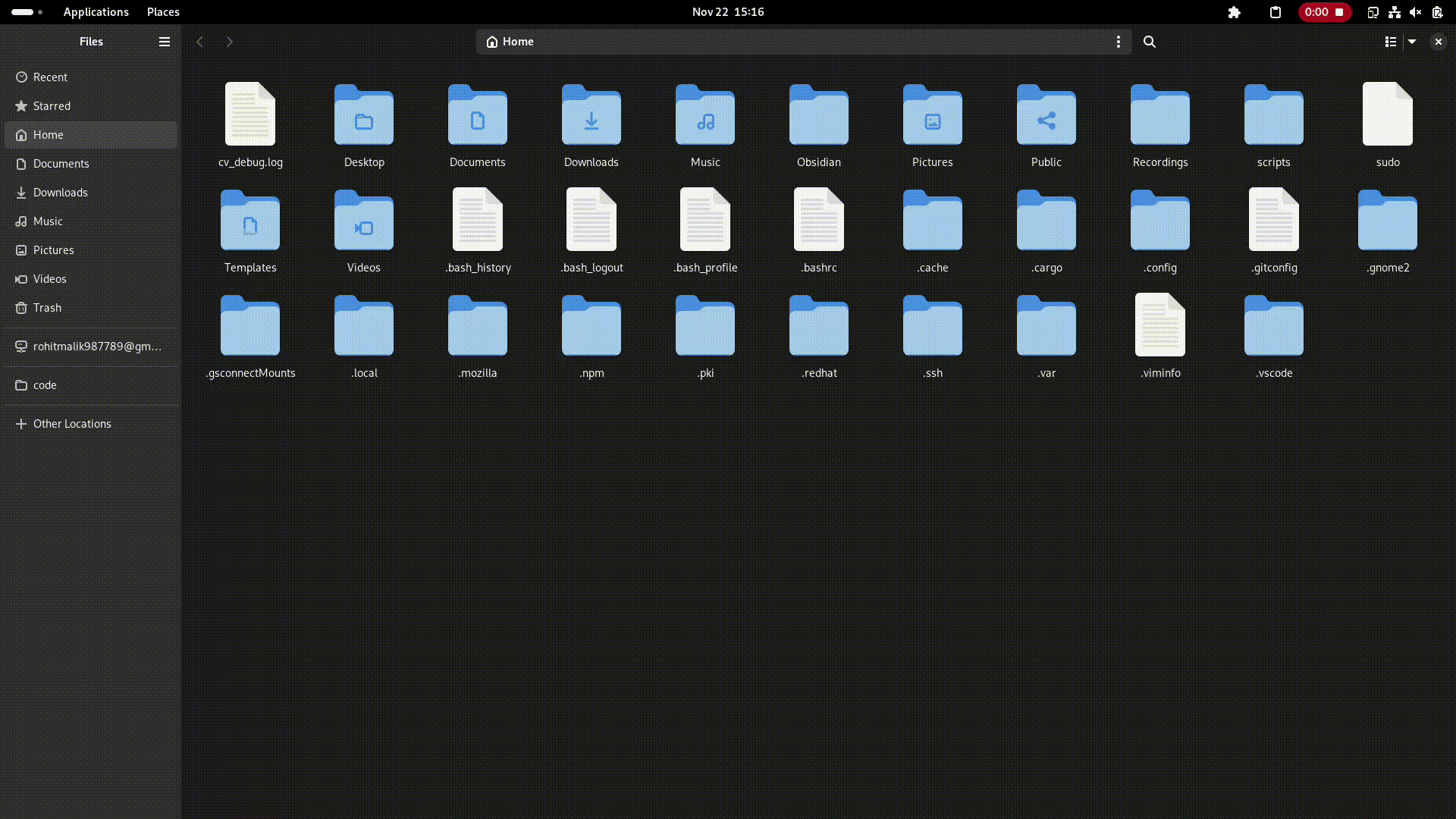Click the extensions puzzle icon in the top bar
Viewport: 1456px width, 819px height.
pyautogui.click(x=1234, y=12)
